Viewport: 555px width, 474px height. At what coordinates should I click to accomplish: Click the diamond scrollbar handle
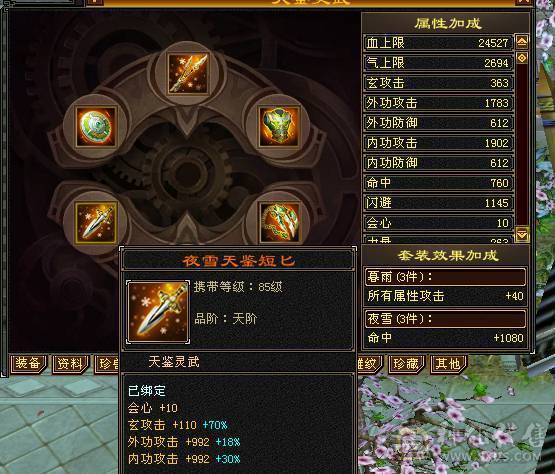click(x=522, y=57)
